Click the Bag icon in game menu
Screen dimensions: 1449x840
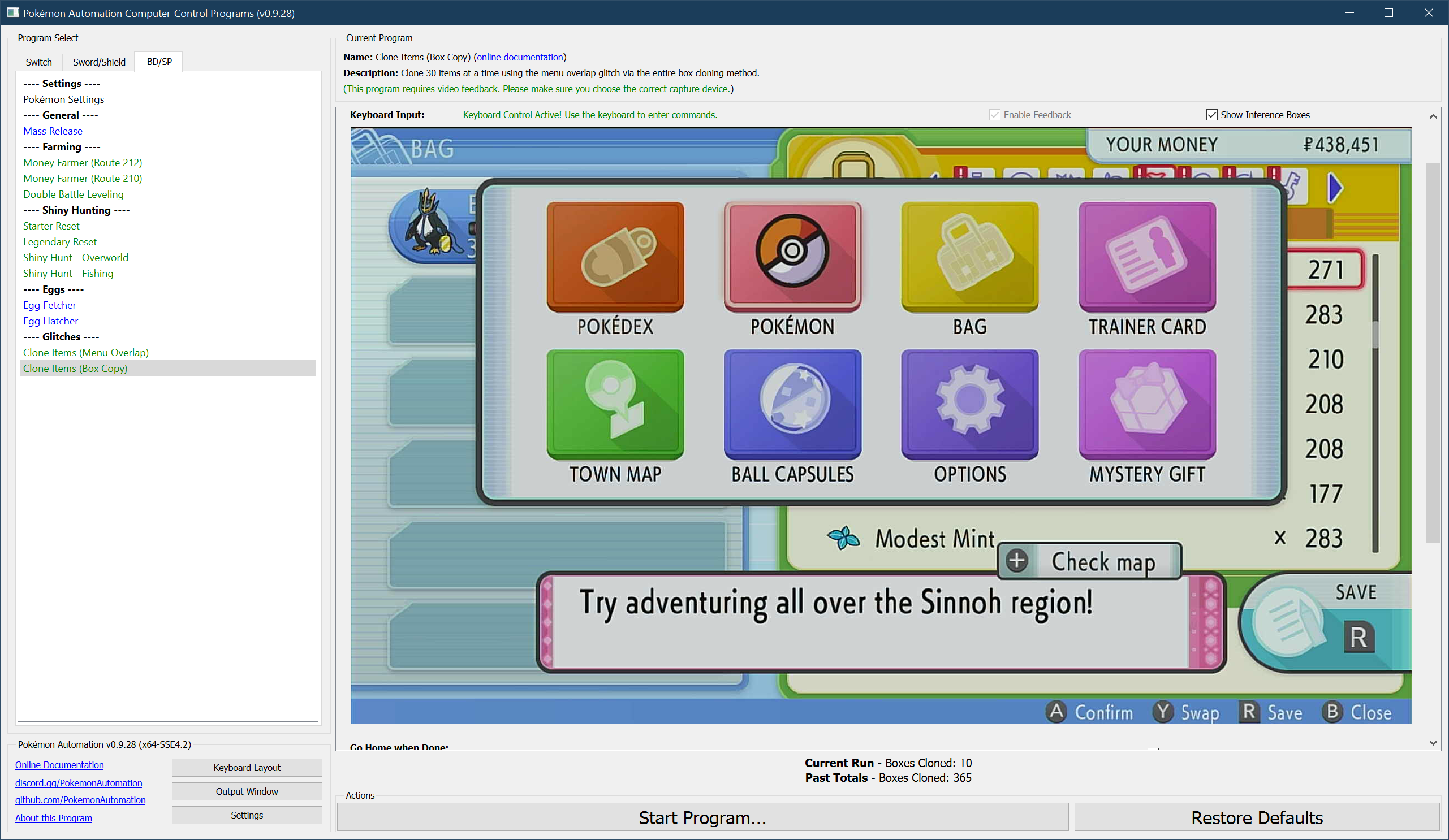click(x=969, y=256)
